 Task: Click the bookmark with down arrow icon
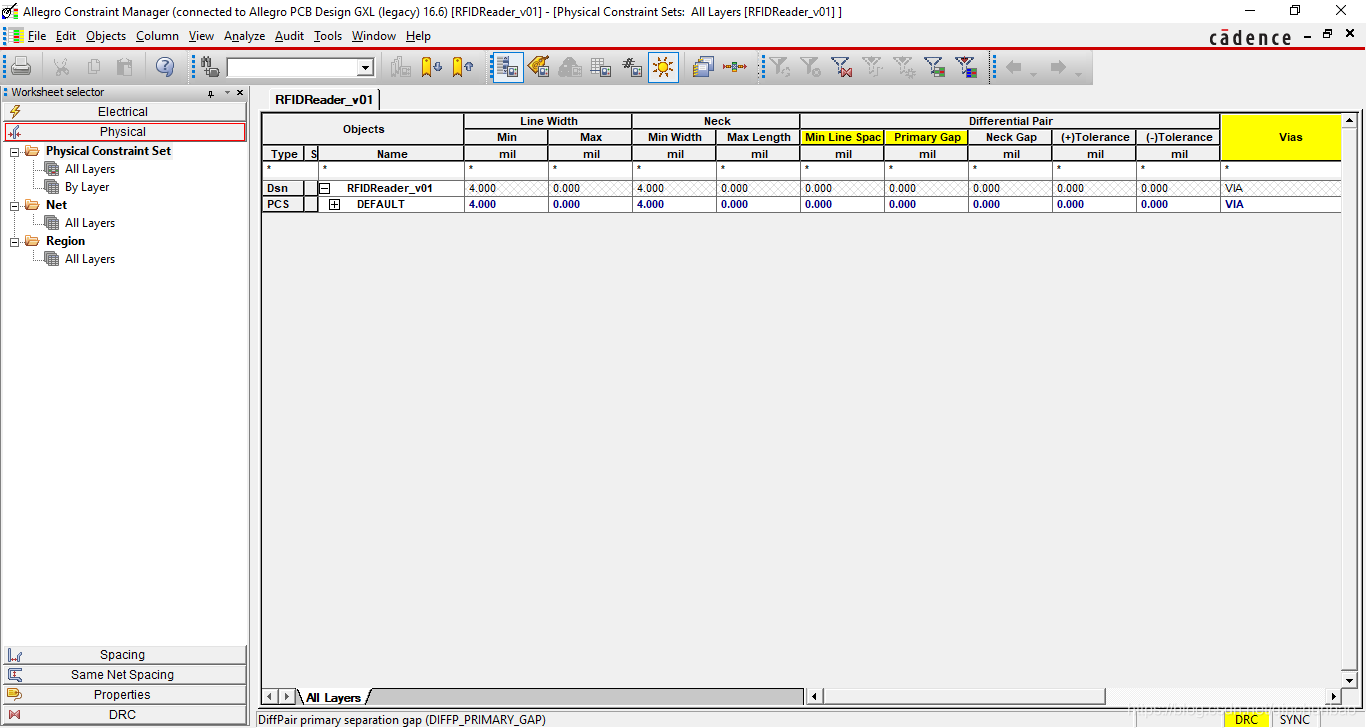pos(431,67)
